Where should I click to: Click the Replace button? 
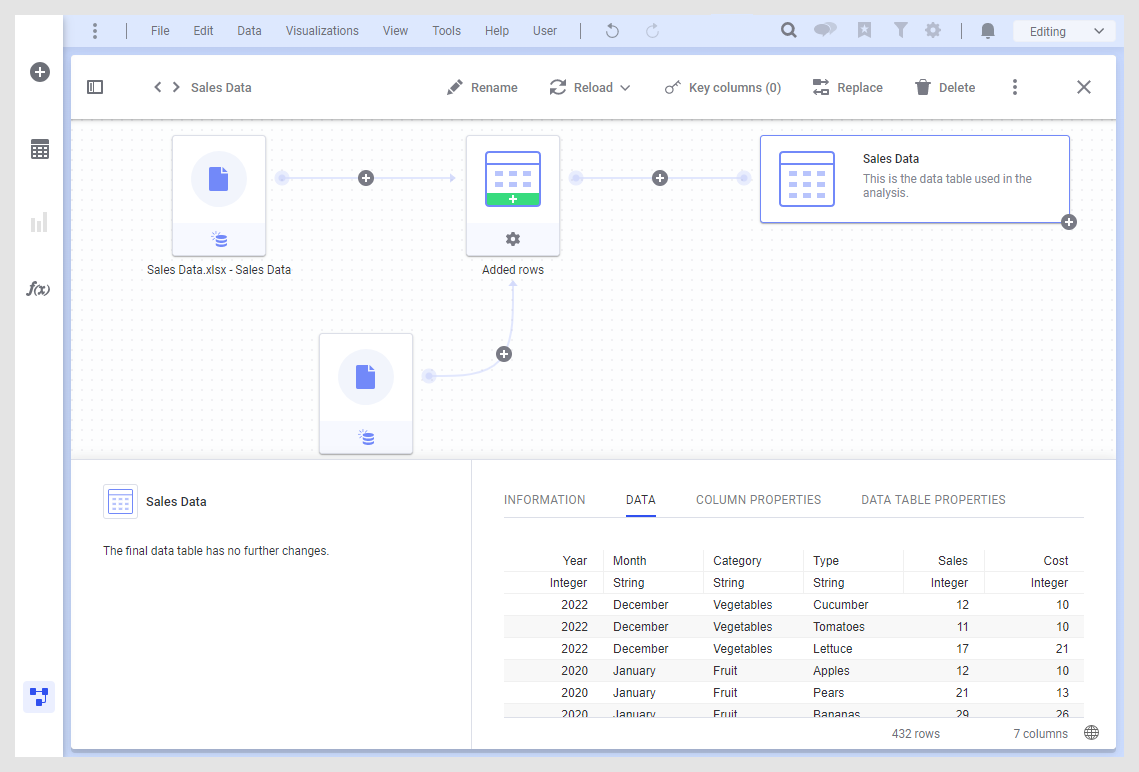[x=847, y=88]
